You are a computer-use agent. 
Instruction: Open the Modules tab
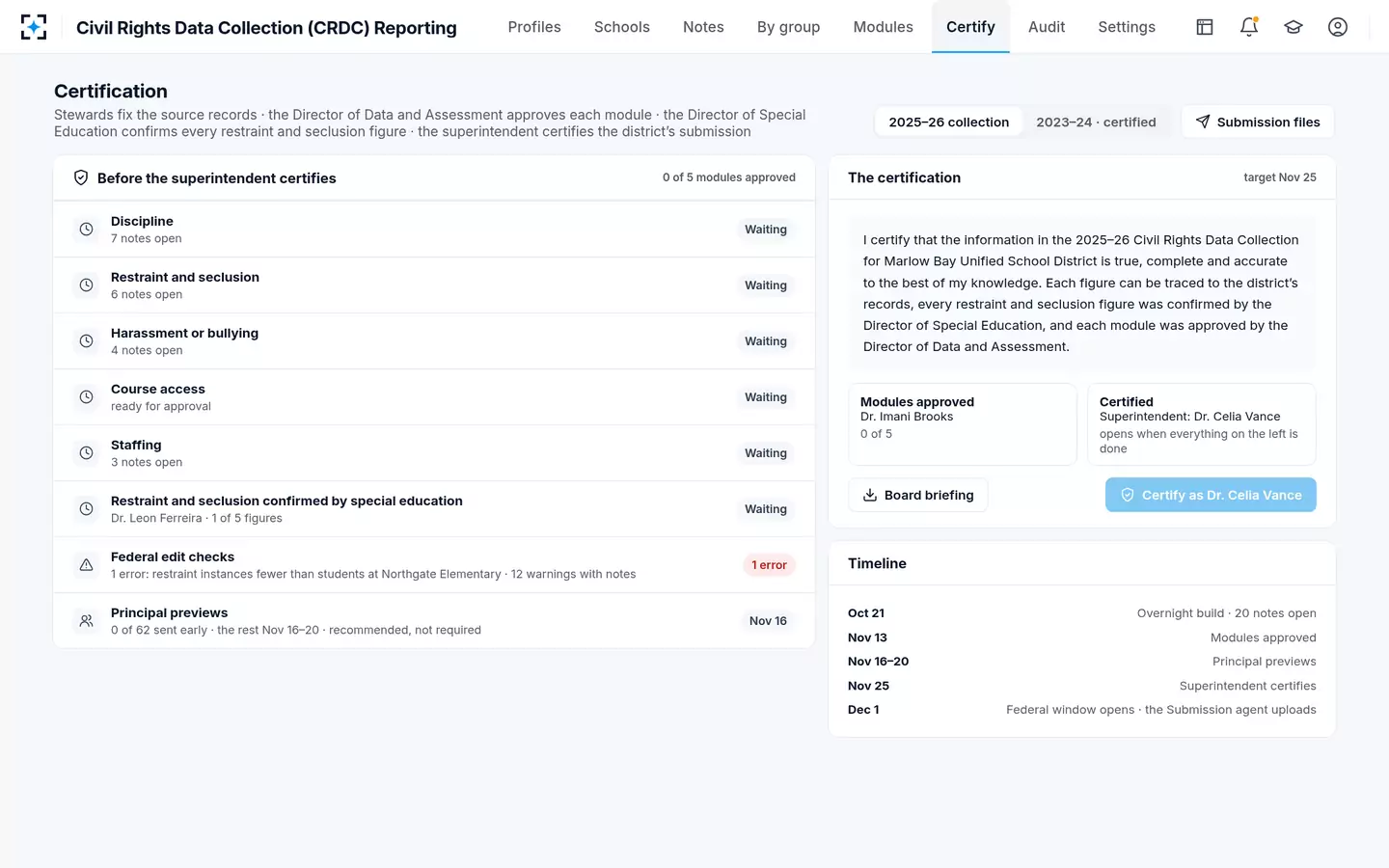coord(884,27)
